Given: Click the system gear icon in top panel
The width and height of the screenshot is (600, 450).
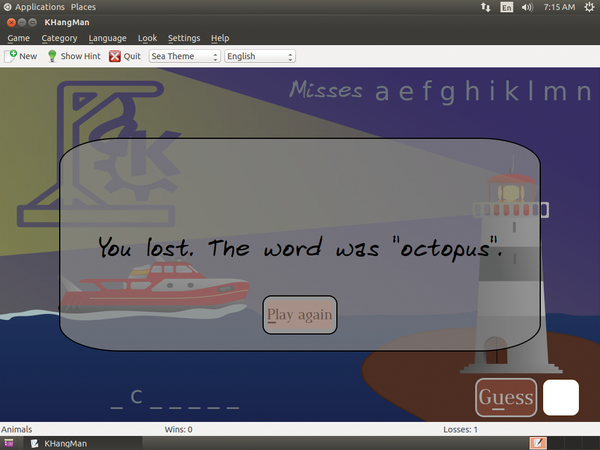Looking at the screenshot, I should click(x=589, y=7).
